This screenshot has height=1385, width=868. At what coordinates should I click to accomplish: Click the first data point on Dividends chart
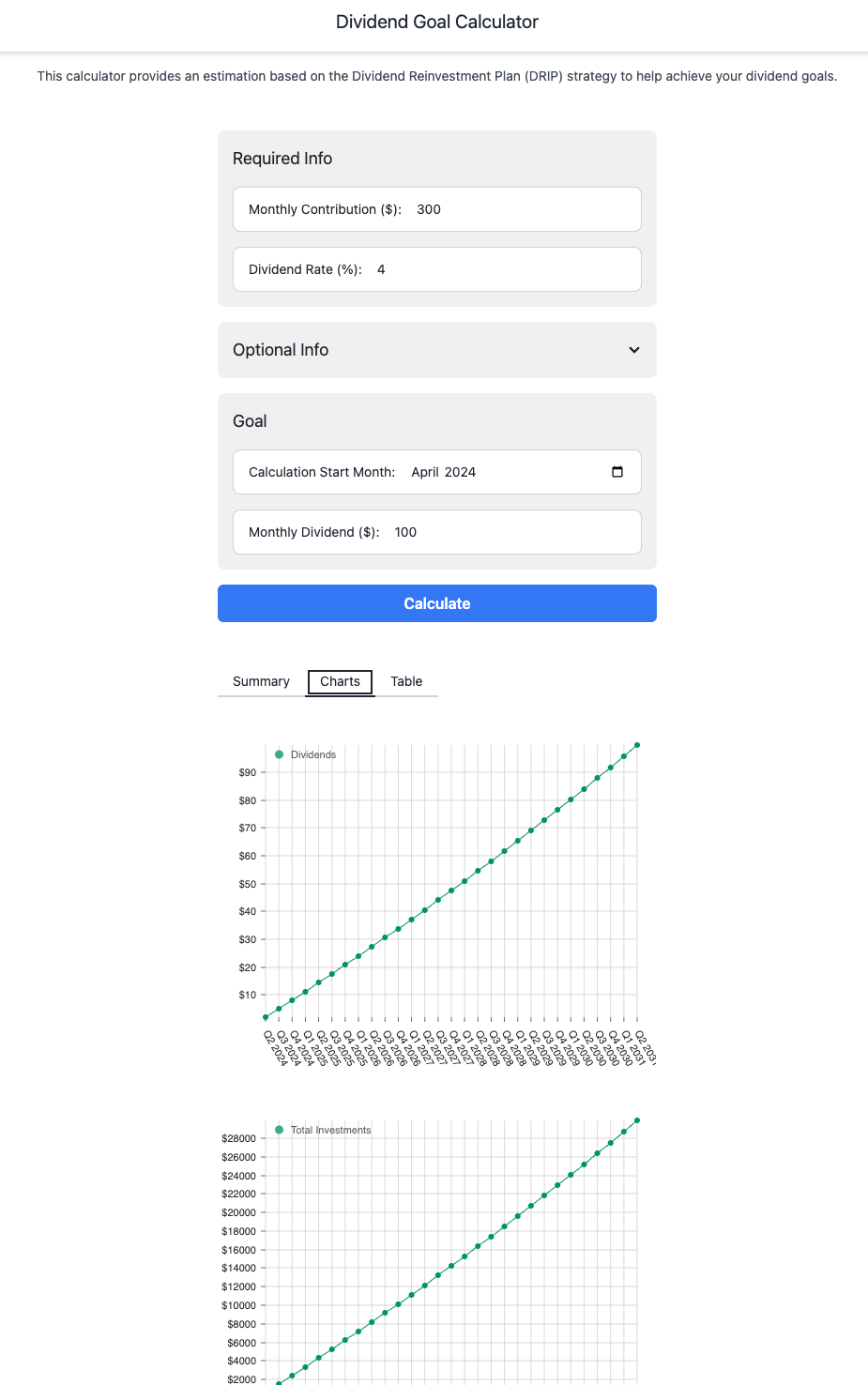266,1017
